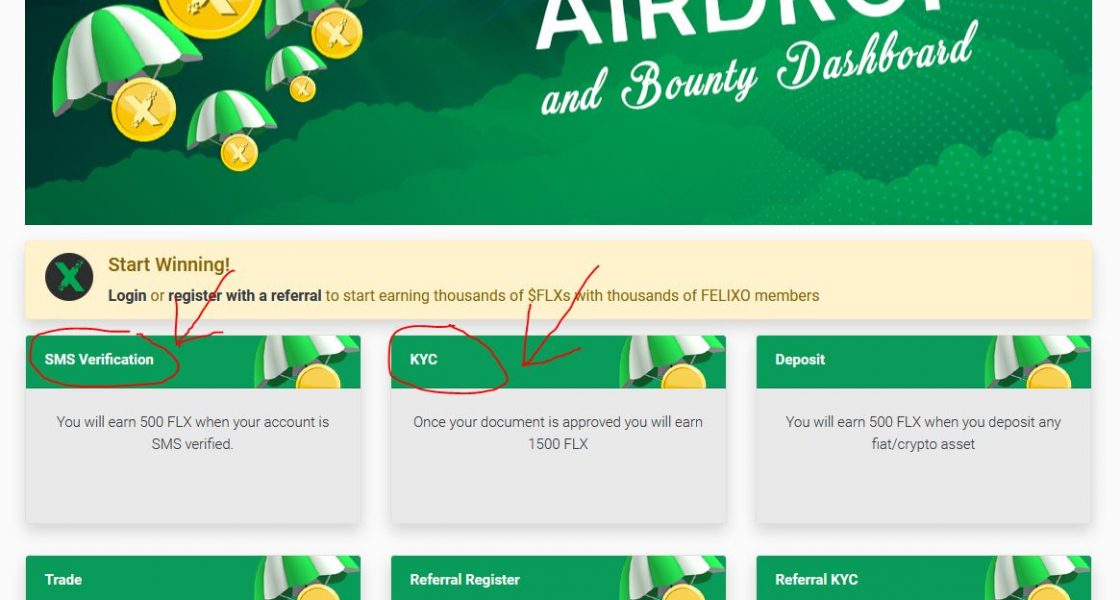Click the 1500 FLX document approval text
Screen dimensions: 1120x600
558,433
